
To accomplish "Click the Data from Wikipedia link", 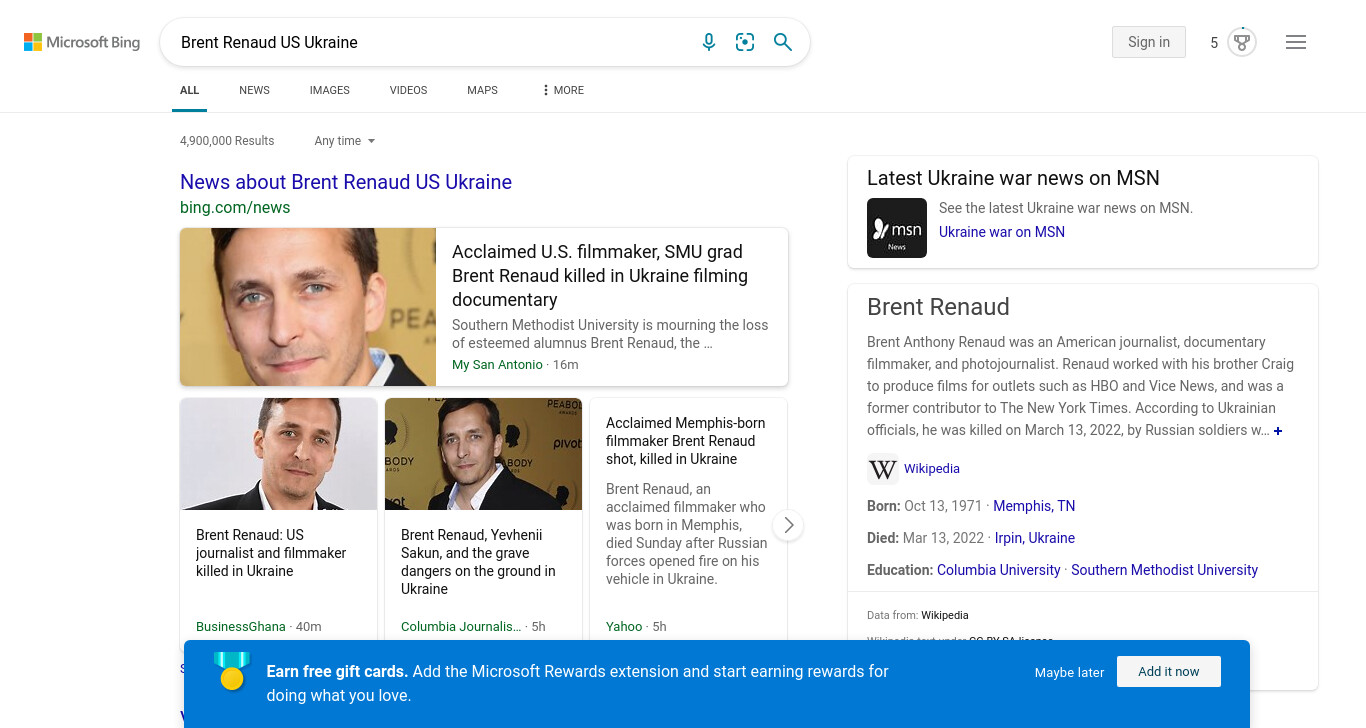I will (944, 616).
